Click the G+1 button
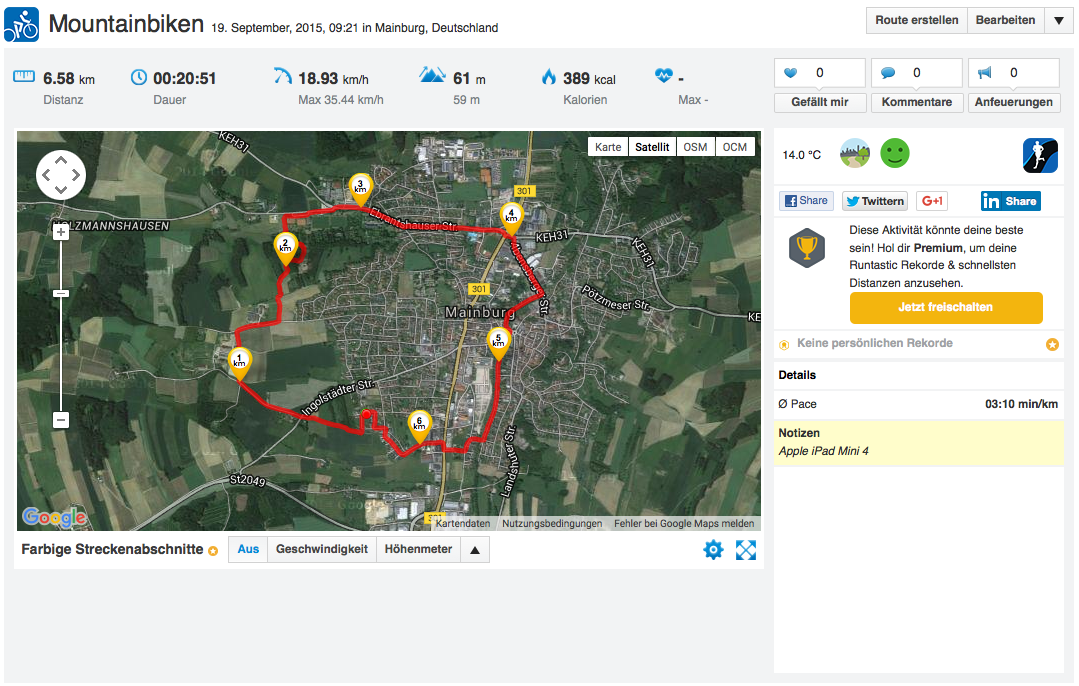The height and width of the screenshot is (686, 1079). pos(932,201)
